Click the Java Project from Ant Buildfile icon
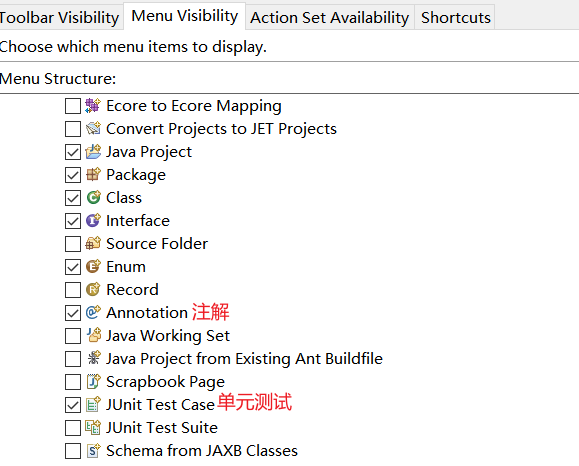Image resolution: width=579 pixels, height=466 pixels. (93, 358)
